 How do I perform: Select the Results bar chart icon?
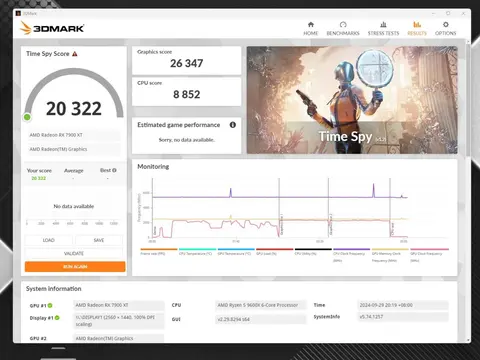pos(417,25)
